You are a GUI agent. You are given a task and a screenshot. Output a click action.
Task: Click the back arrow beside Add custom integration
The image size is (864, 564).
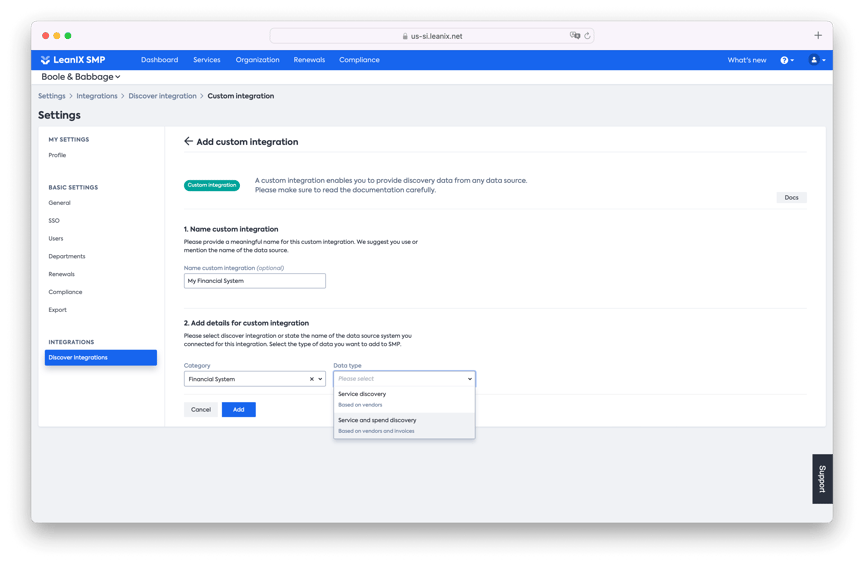point(188,142)
